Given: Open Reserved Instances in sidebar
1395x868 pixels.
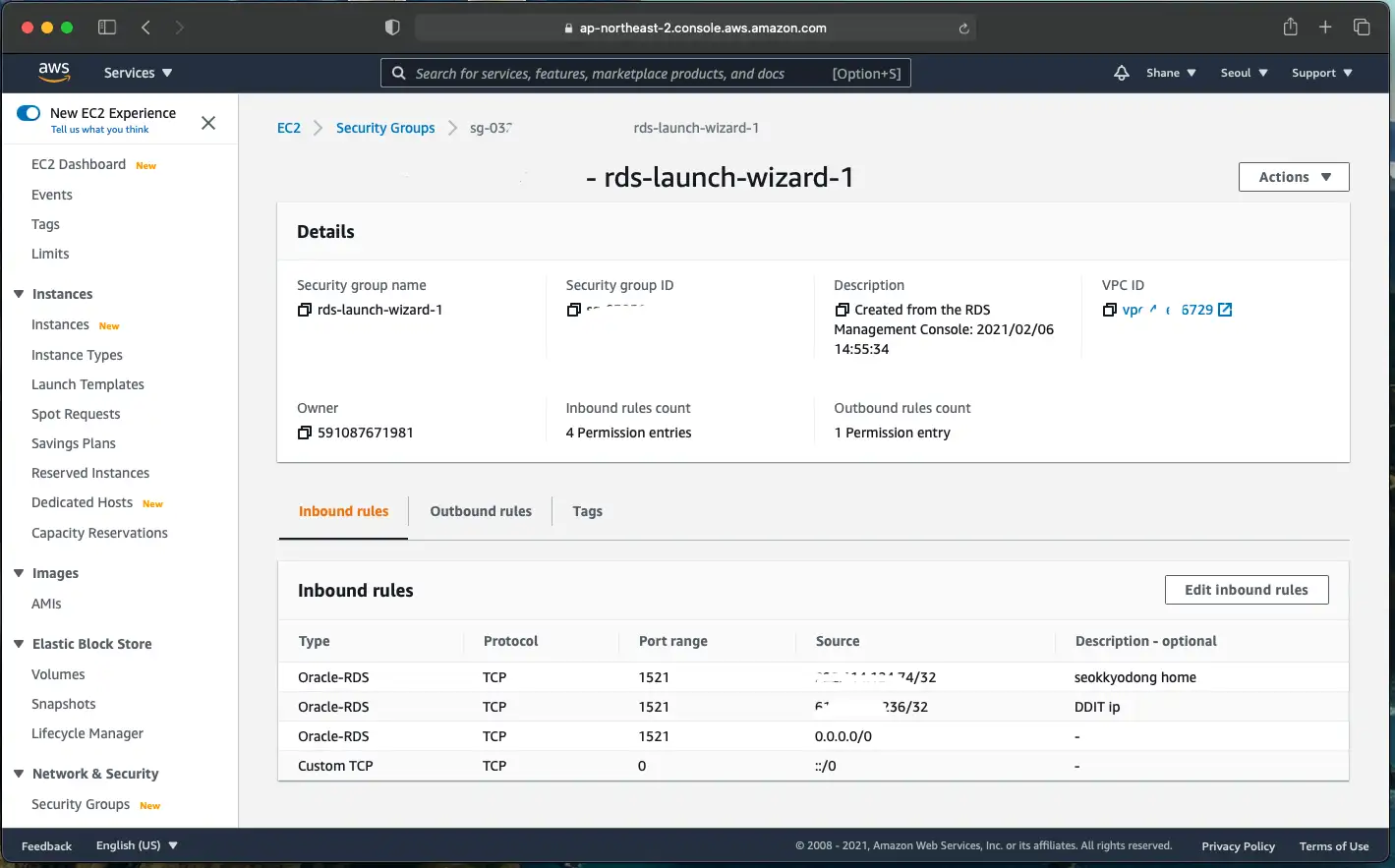Looking at the screenshot, I should [90, 473].
